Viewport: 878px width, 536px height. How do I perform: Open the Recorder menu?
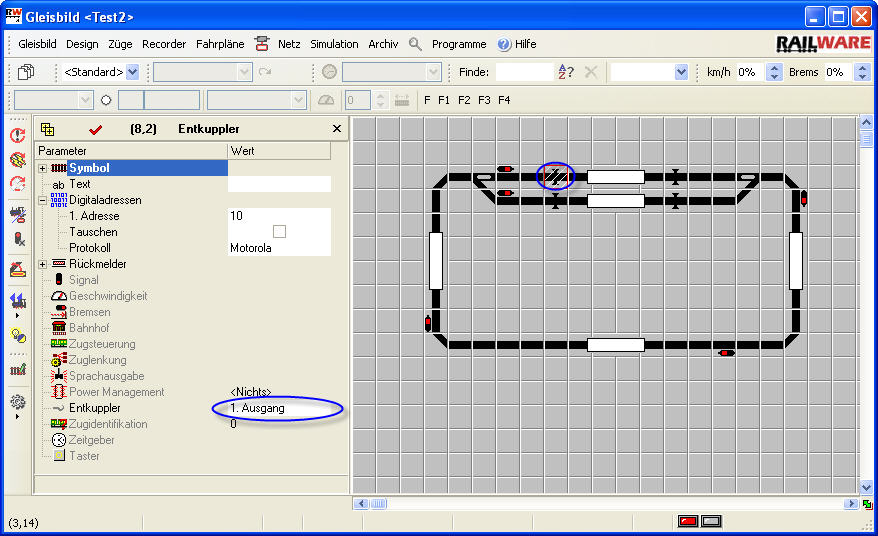(x=164, y=44)
